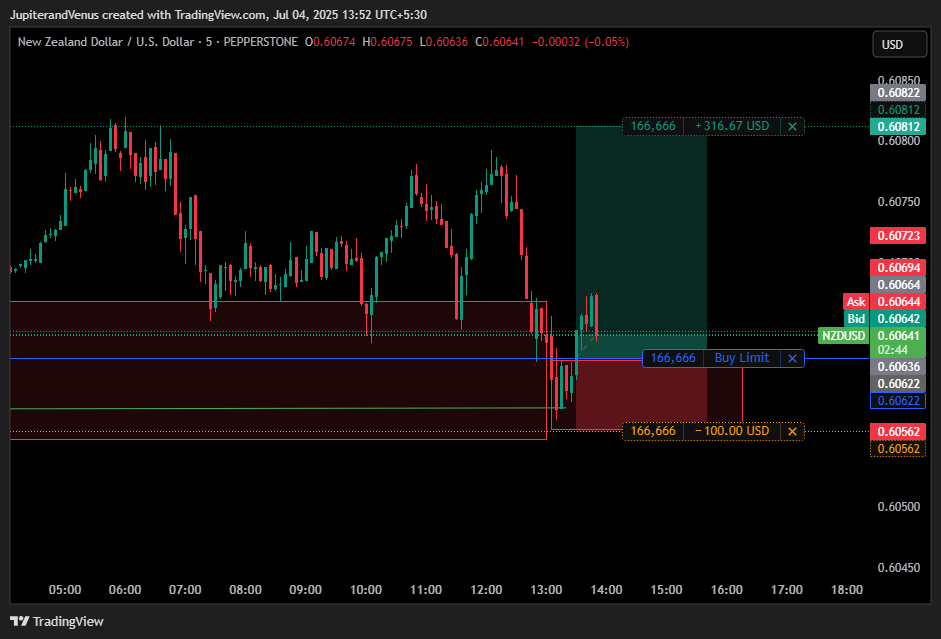Click the 02:44 candle countdown timer
The image size is (941, 639).
click(x=892, y=350)
